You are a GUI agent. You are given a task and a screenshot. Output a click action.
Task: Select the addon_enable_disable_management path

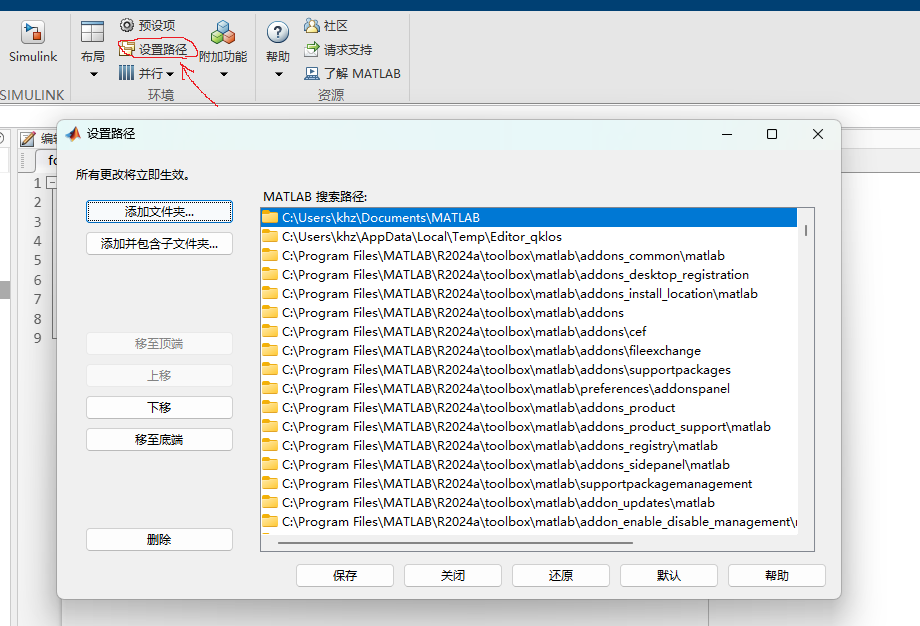coord(529,522)
